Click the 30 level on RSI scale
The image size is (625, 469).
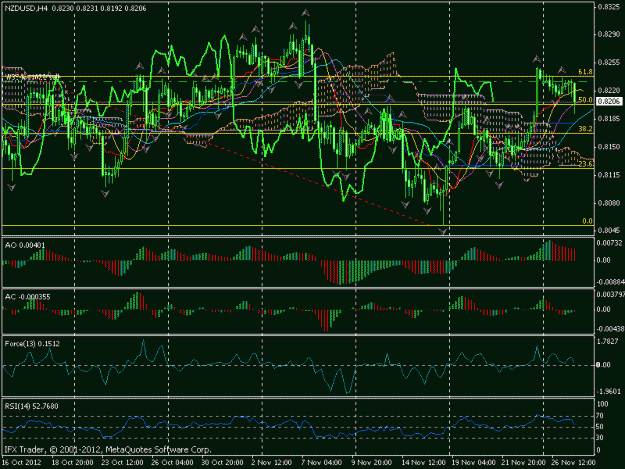[600, 438]
